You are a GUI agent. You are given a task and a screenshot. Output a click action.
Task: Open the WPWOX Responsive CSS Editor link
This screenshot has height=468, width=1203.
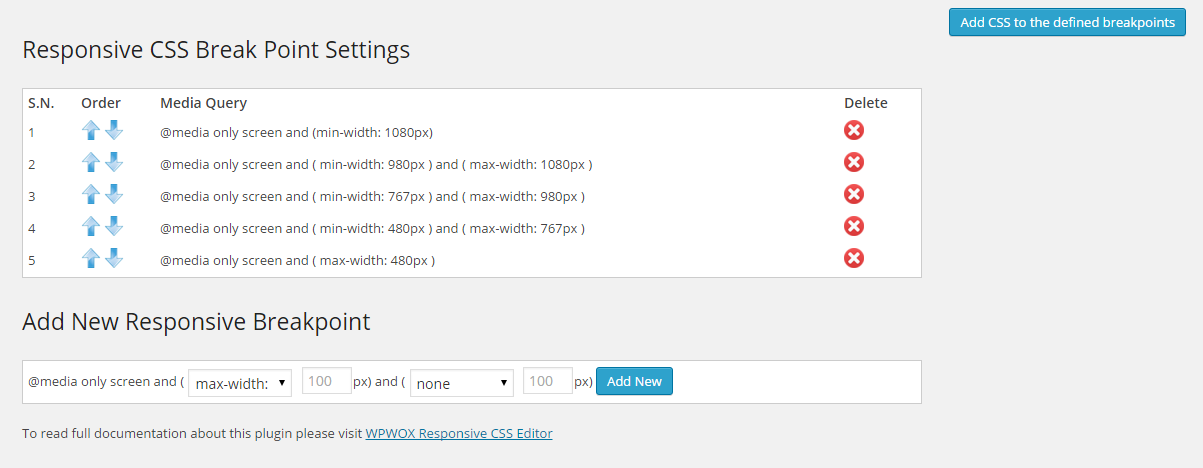459,433
